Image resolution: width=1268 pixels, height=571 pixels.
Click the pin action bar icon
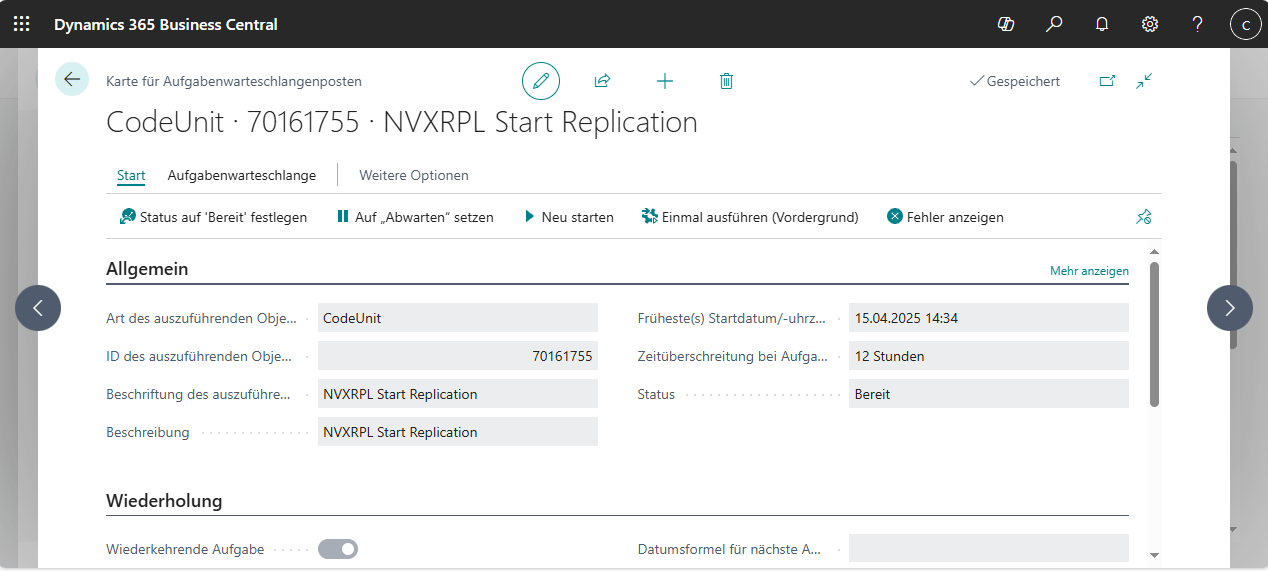pyautogui.click(x=1144, y=217)
